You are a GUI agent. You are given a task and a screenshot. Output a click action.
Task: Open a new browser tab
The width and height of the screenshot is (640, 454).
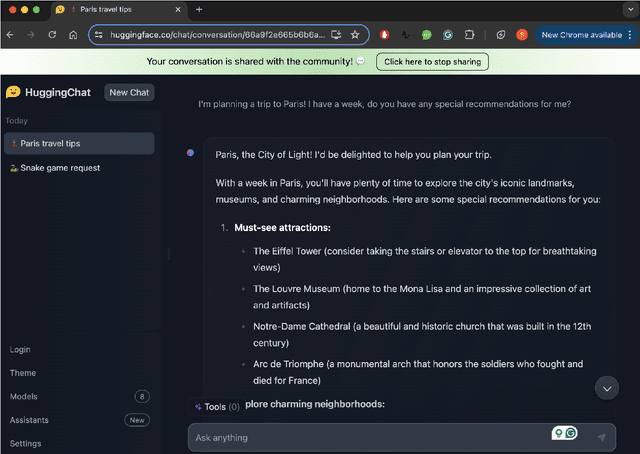(x=199, y=9)
